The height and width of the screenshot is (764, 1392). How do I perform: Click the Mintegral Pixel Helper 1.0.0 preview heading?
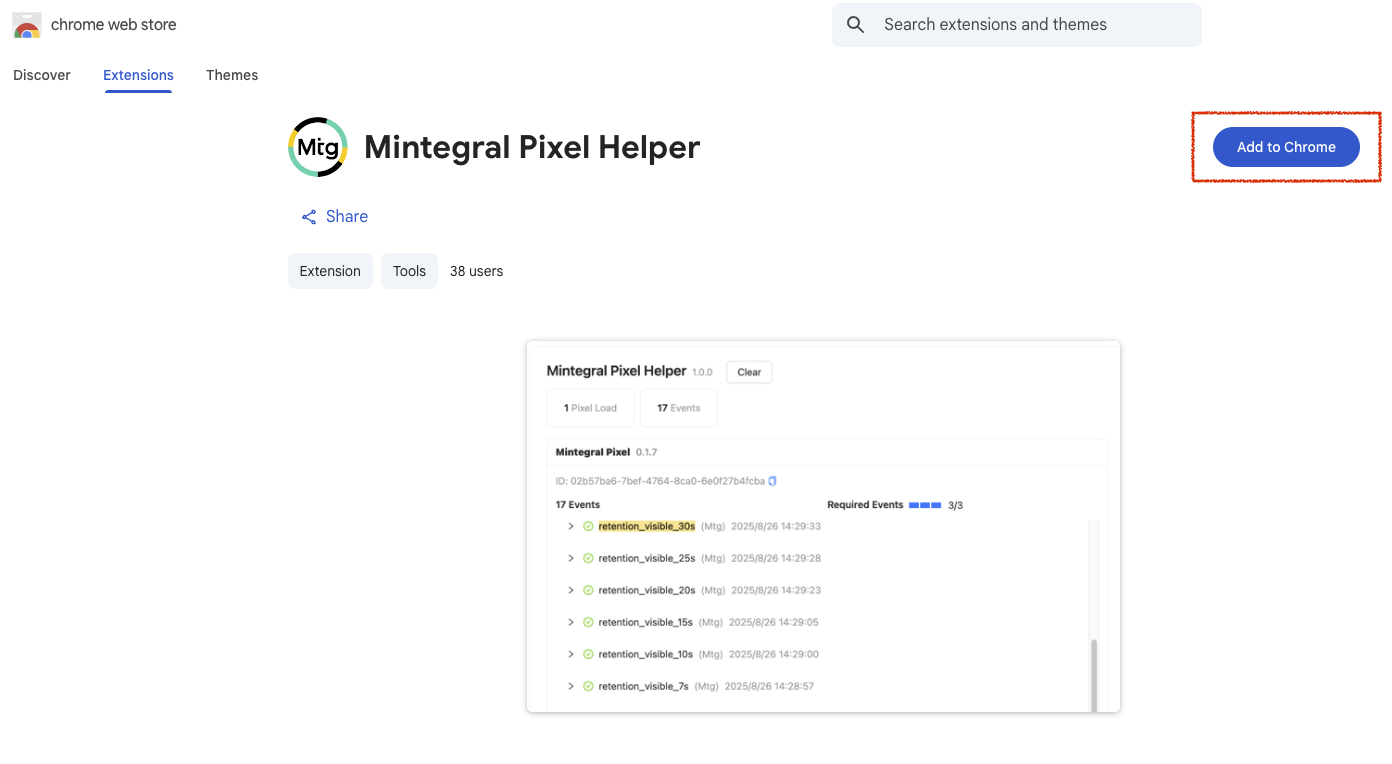coord(630,371)
